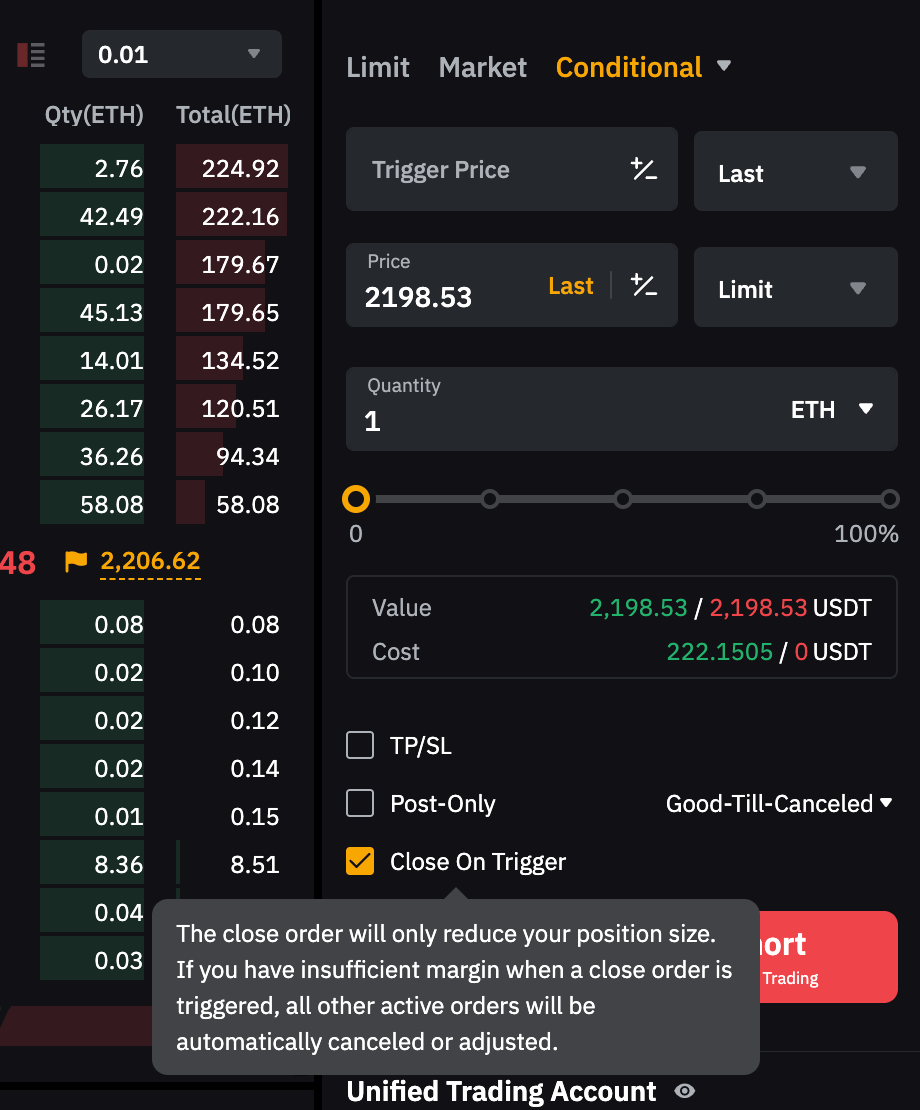Enable the Post-Only checkbox
The image size is (920, 1110).
pyautogui.click(x=360, y=803)
